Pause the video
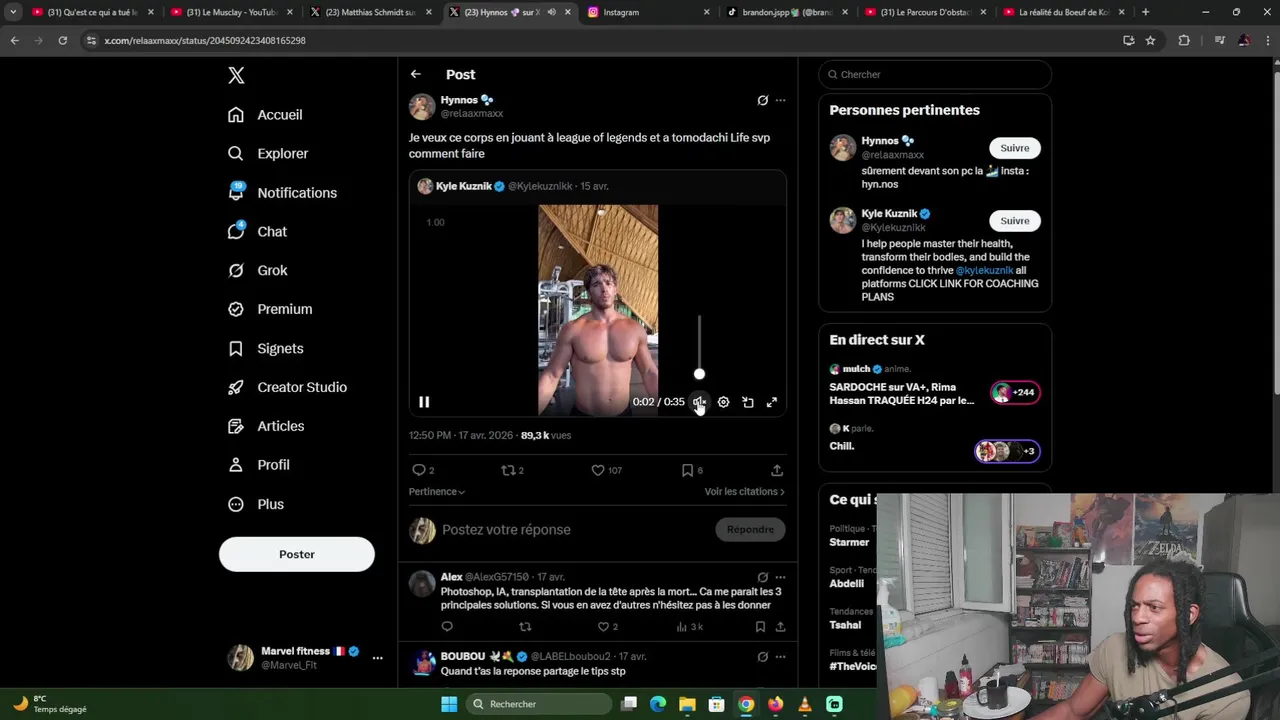Image resolution: width=1280 pixels, height=720 pixels. pos(424,402)
